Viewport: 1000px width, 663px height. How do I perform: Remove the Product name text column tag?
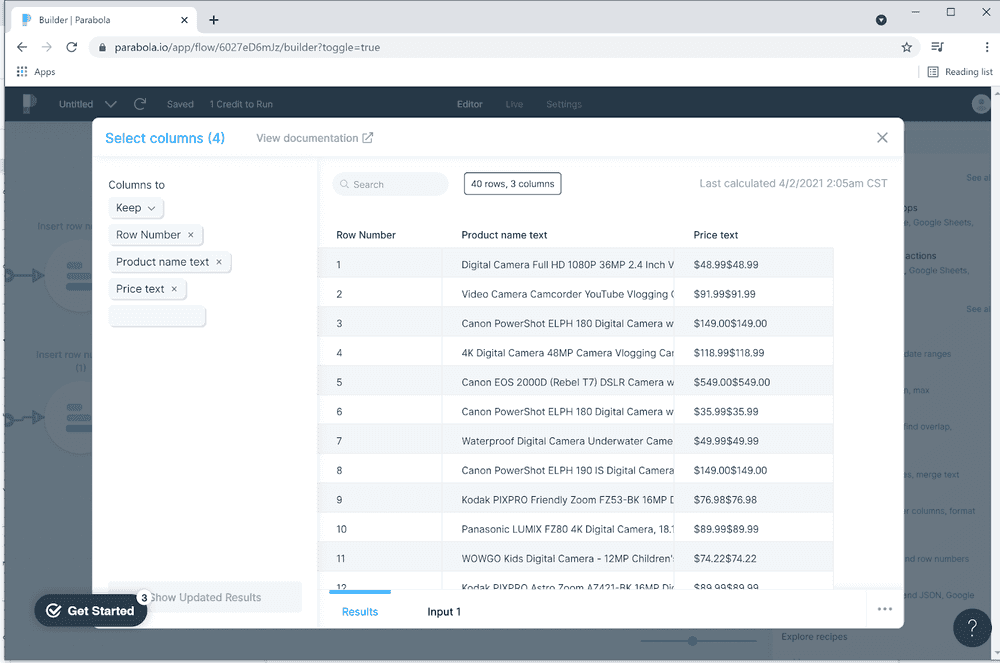[219, 262]
